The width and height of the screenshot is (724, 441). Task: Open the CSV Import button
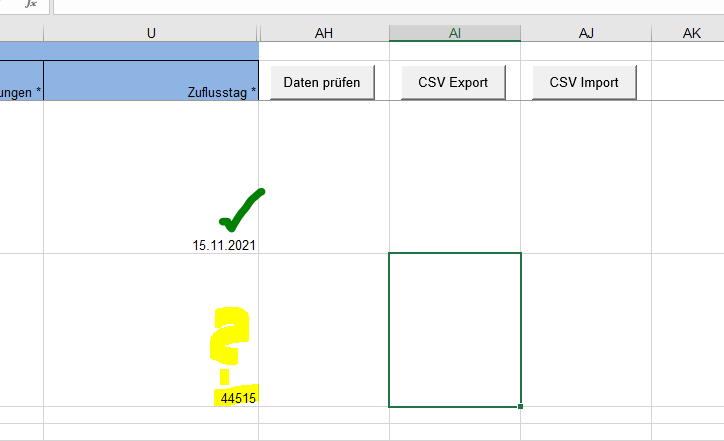(584, 82)
